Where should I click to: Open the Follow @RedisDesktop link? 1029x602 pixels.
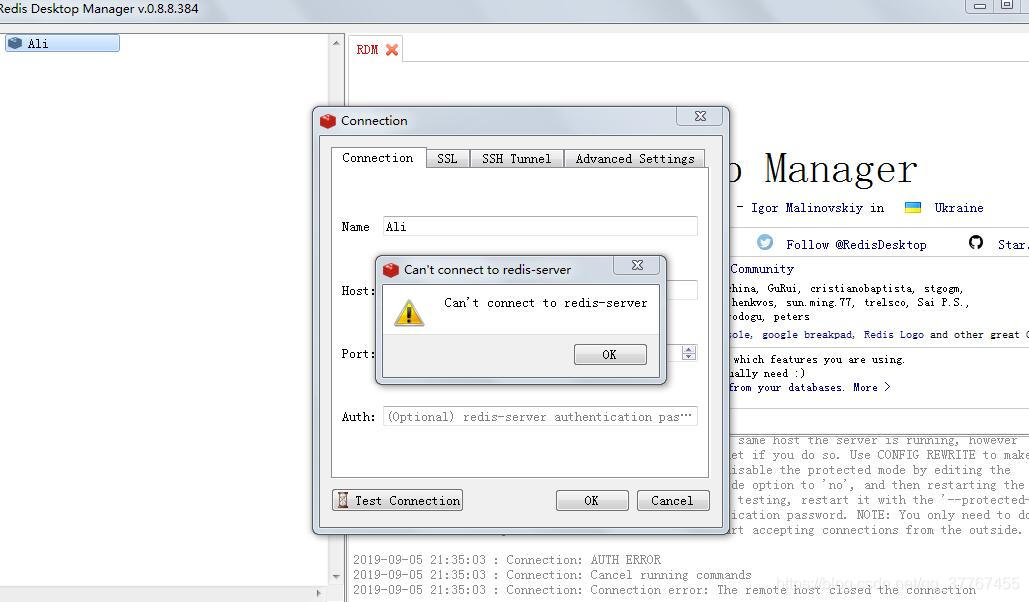pos(856,245)
